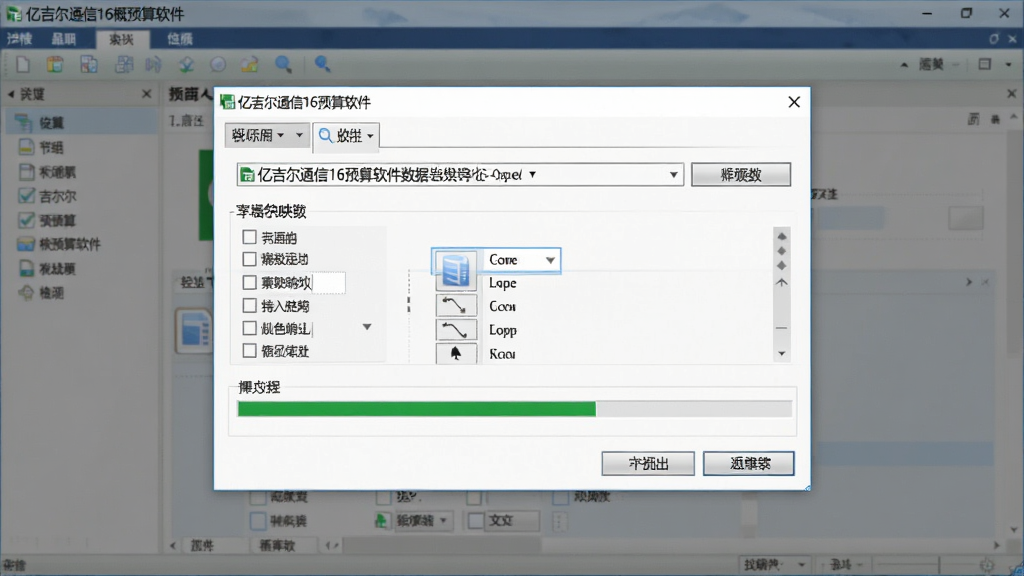Click the window layout icon at toolbar right

coord(985,64)
